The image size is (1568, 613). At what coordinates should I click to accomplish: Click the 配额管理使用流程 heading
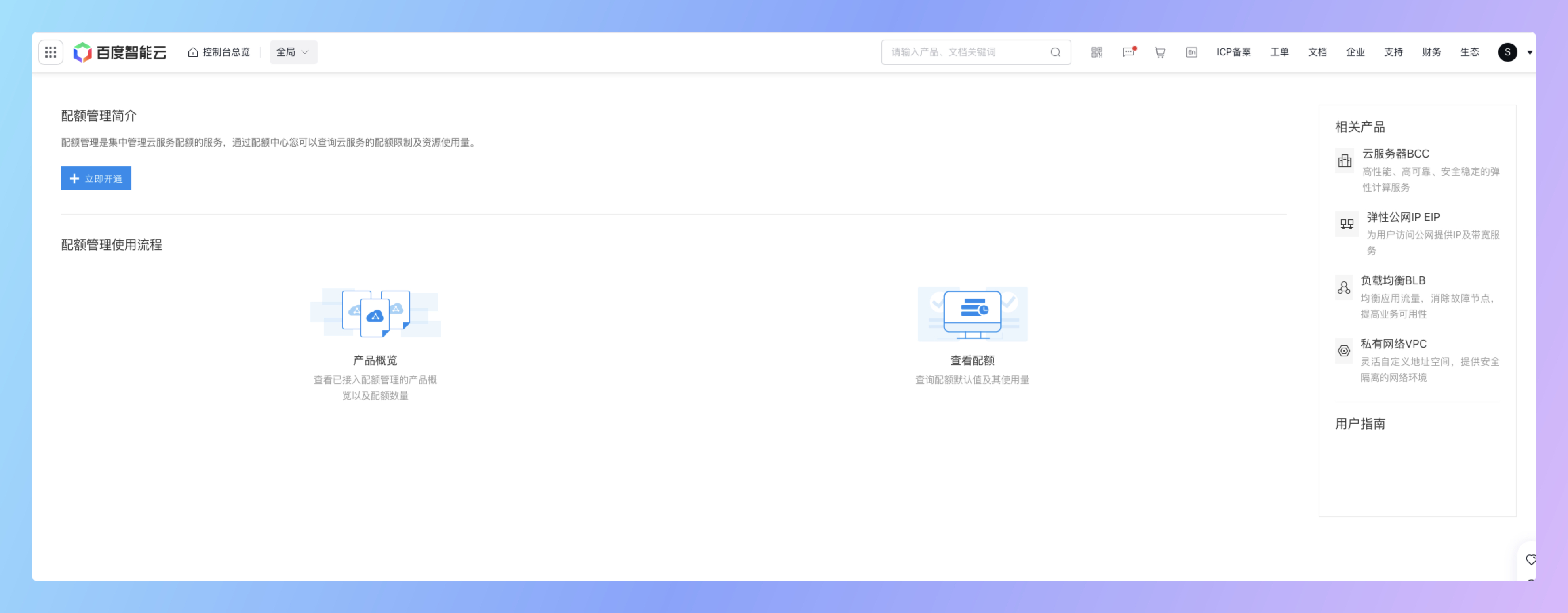111,245
